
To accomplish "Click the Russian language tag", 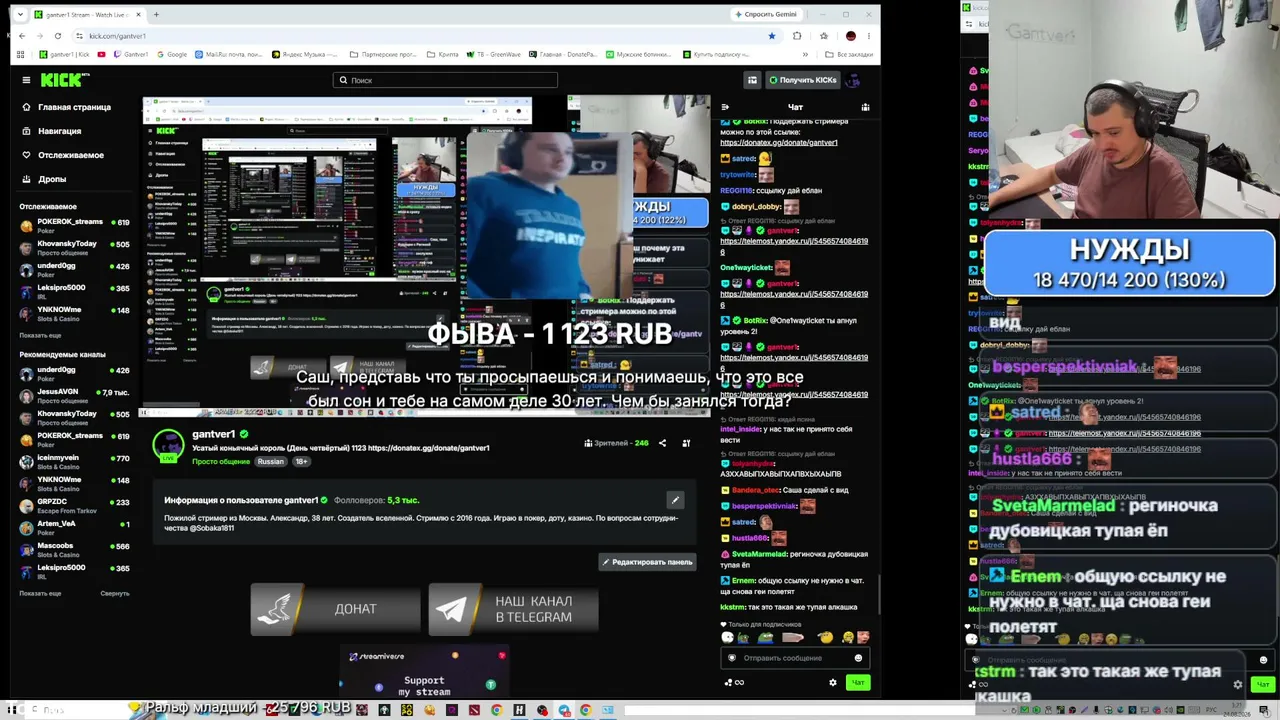I will [270, 462].
